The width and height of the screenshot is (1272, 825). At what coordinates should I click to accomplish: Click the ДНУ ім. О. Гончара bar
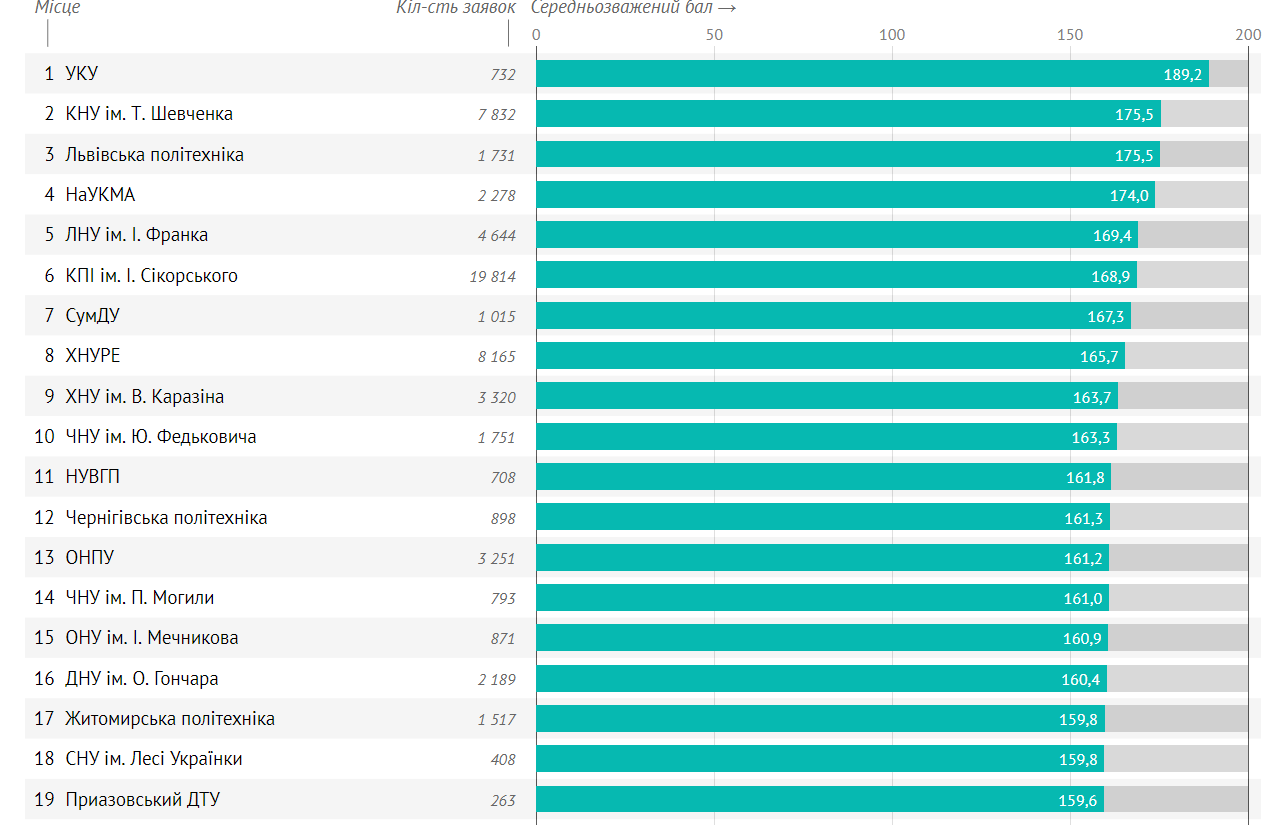[x=821, y=679]
